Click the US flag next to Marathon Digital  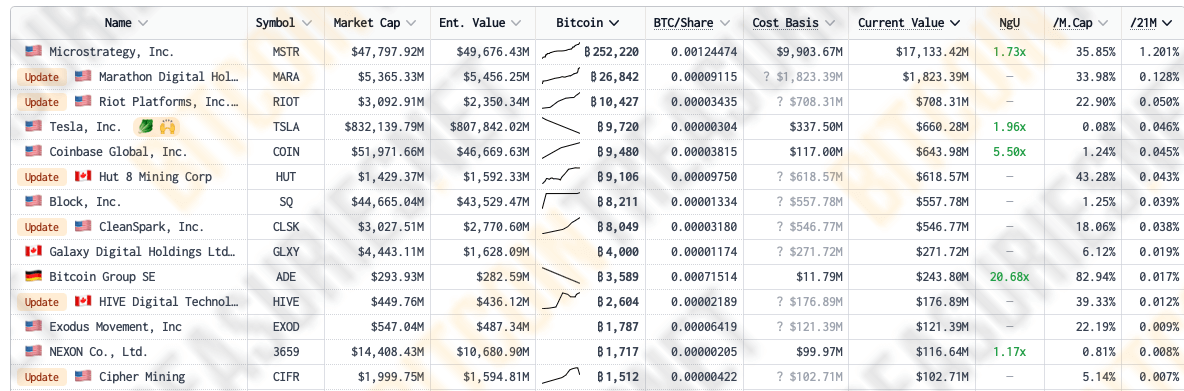tap(83, 77)
